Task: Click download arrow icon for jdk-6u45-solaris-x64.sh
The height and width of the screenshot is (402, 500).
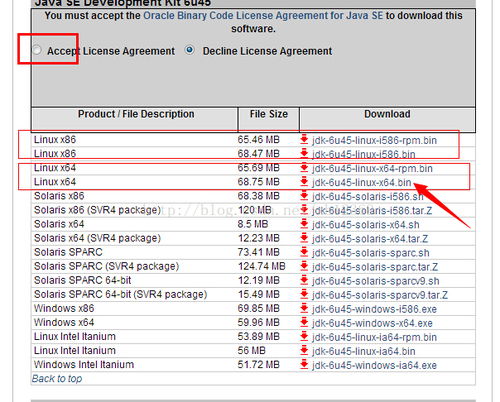Action: point(304,224)
